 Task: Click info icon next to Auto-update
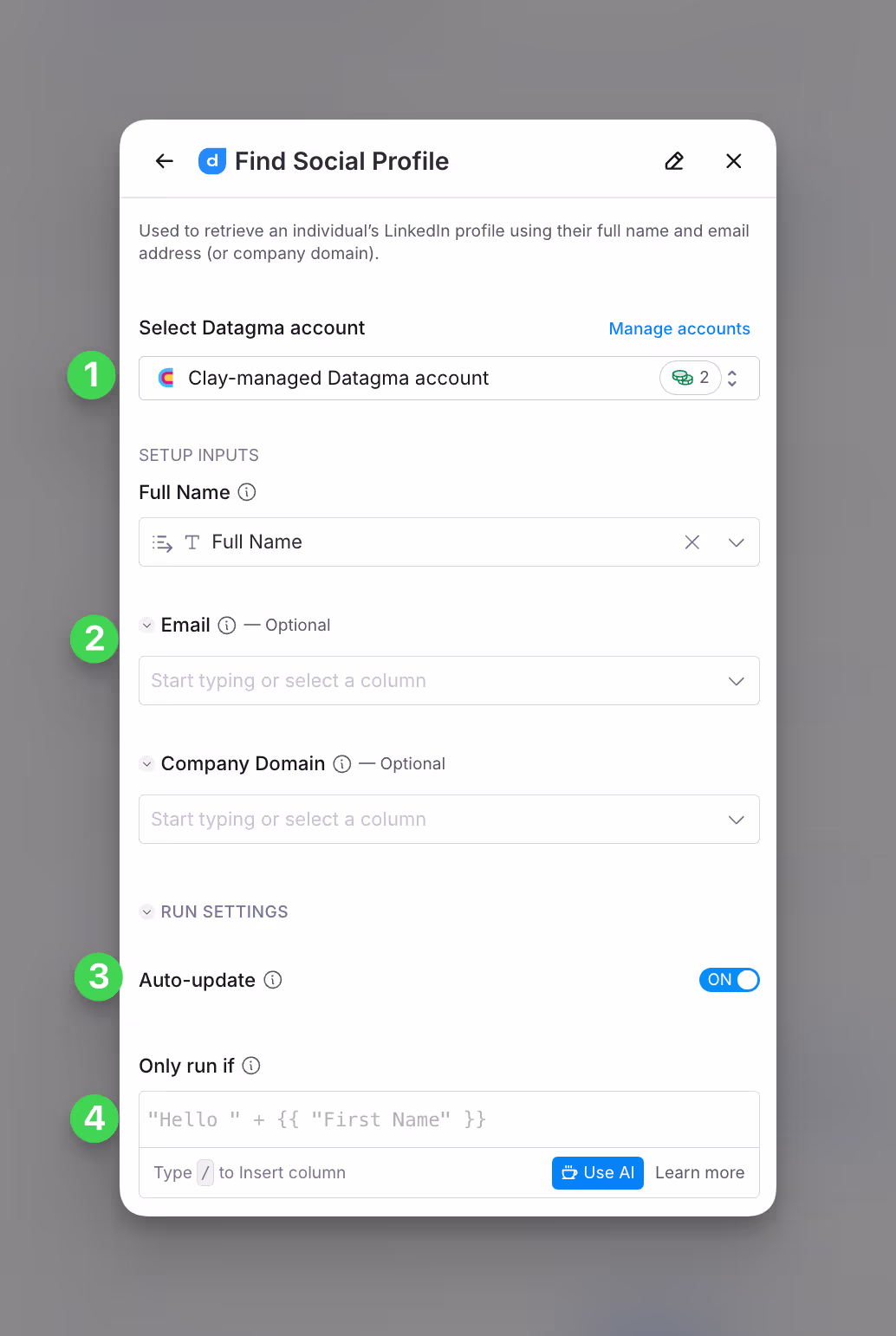click(x=273, y=980)
